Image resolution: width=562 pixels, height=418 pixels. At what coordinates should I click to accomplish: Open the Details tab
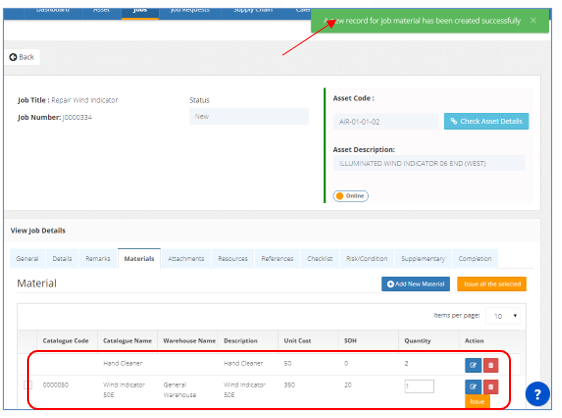pyautogui.click(x=62, y=258)
